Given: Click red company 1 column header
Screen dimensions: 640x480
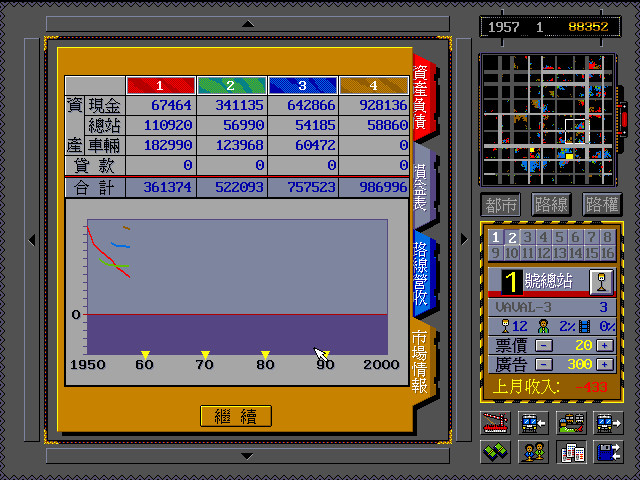Looking at the screenshot, I should 160,86.
